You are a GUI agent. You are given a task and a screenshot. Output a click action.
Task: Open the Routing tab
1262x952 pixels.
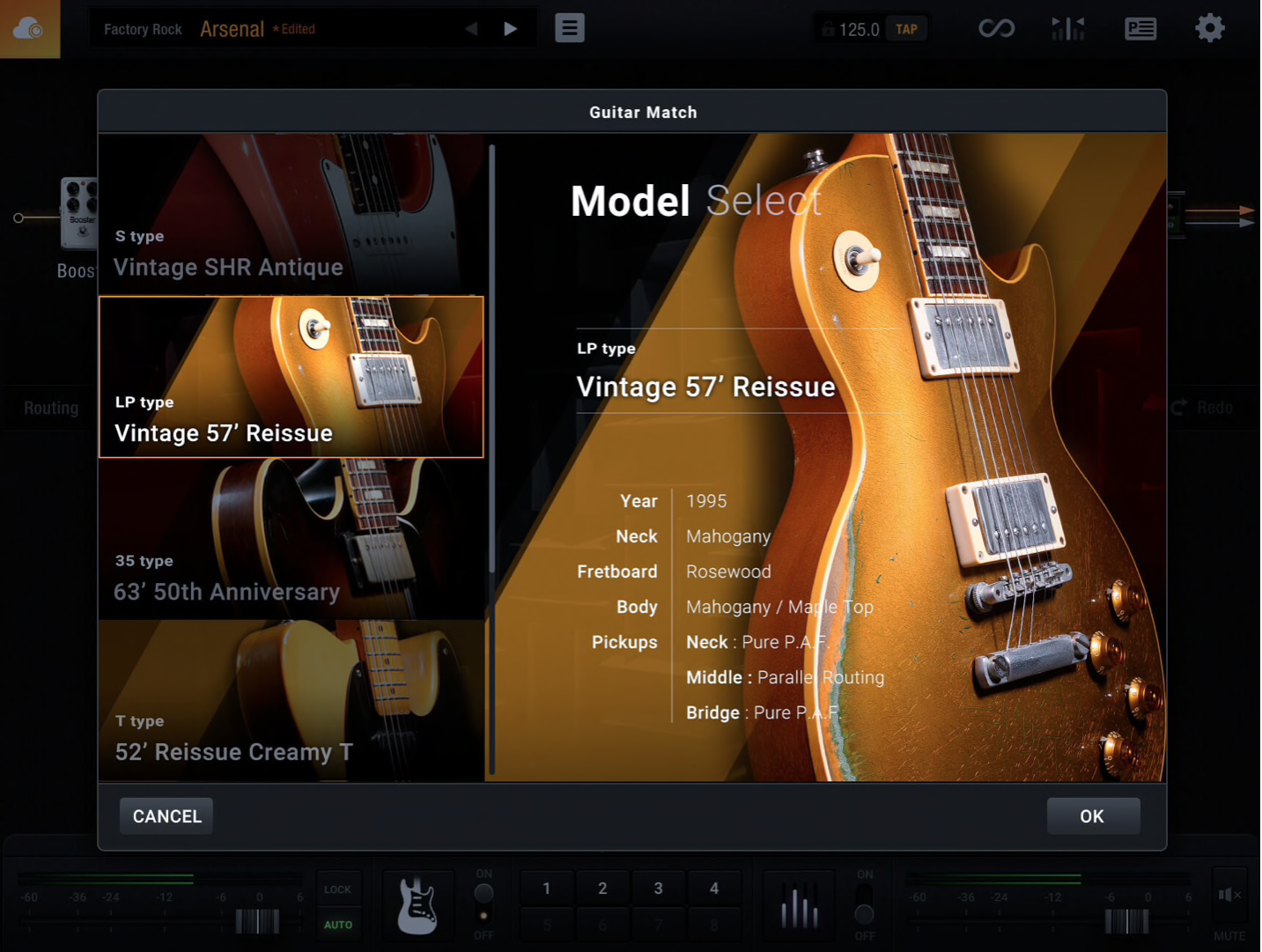(50, 407)
